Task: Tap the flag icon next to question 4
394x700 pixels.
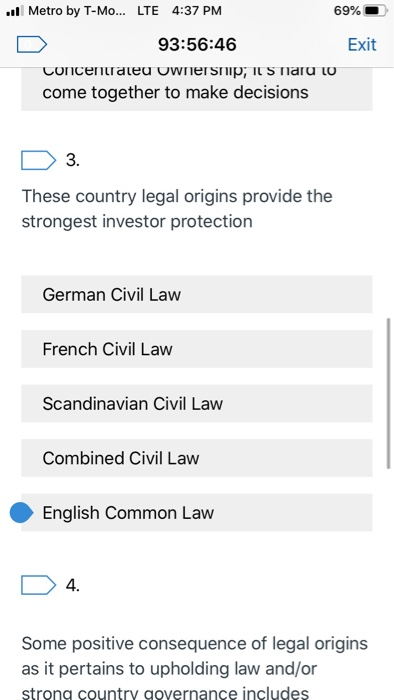Action: (38, 585)
